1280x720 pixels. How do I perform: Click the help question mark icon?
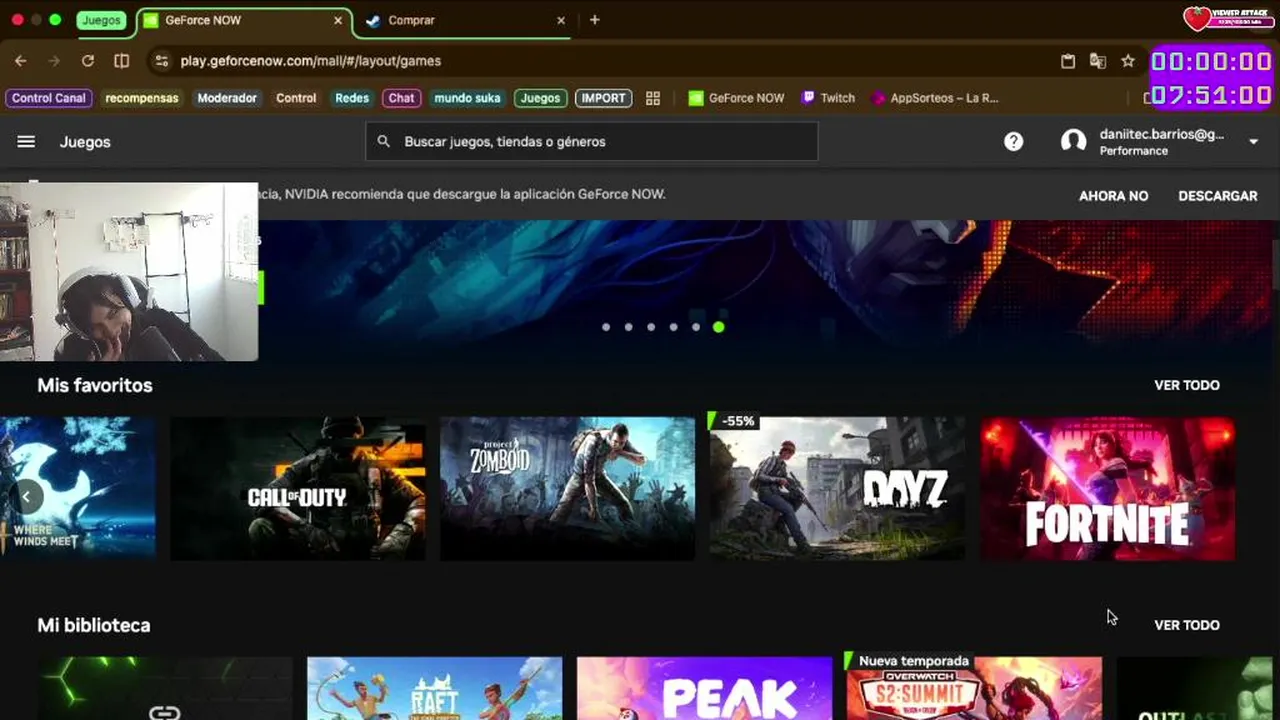tap(1014, 142)
